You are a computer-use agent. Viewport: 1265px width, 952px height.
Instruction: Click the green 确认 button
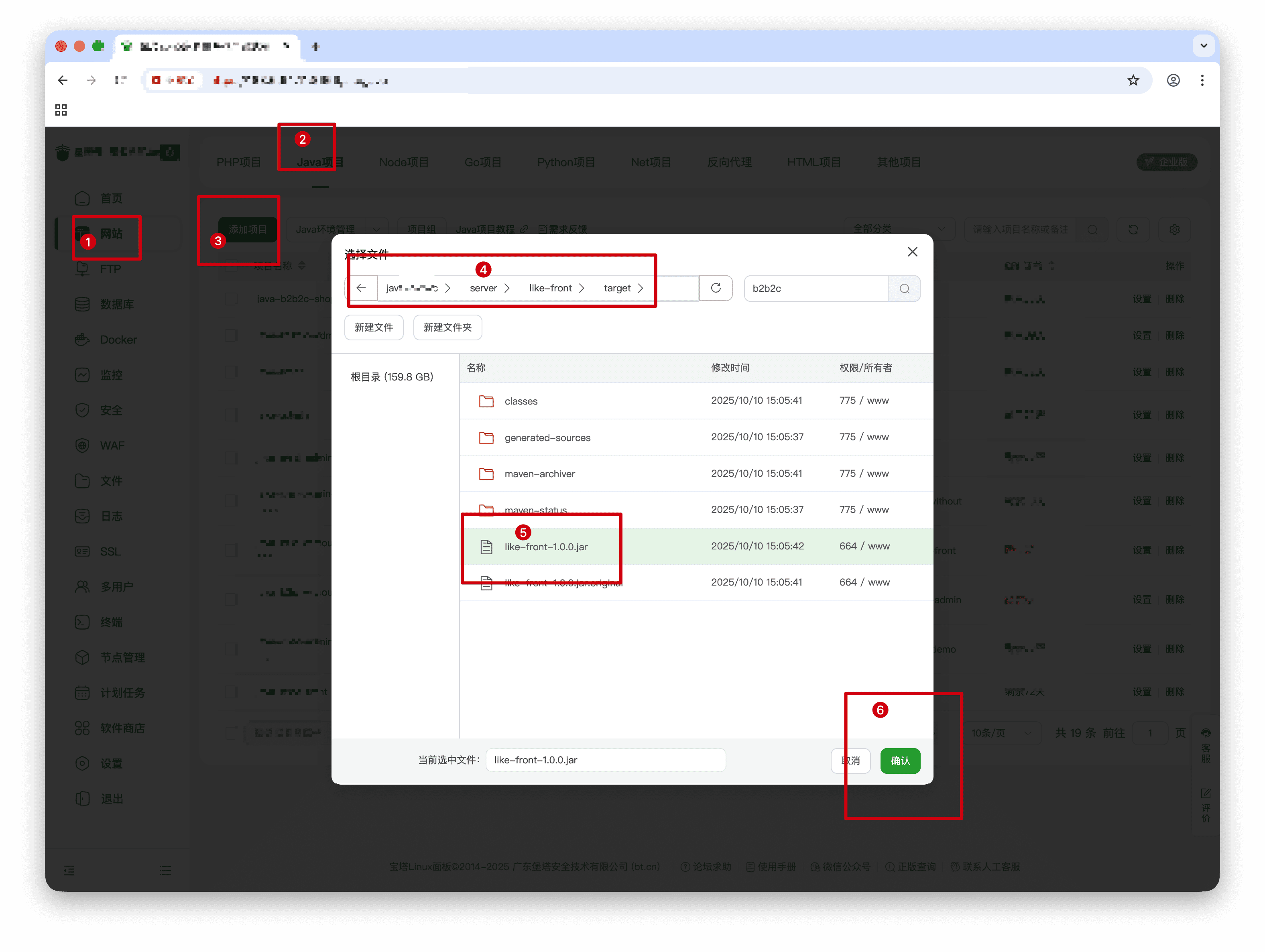899,761
